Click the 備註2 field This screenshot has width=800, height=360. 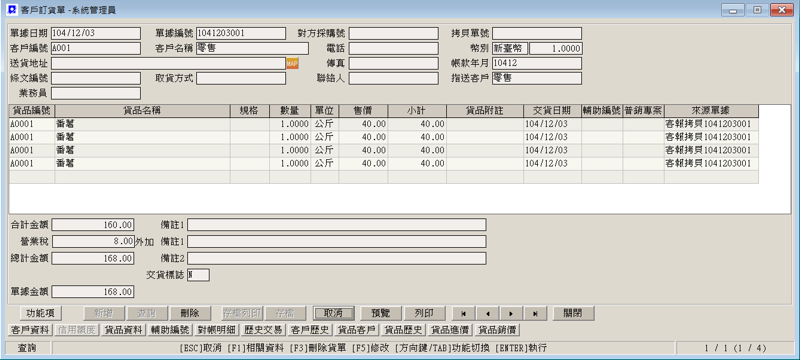pos(337,258)
